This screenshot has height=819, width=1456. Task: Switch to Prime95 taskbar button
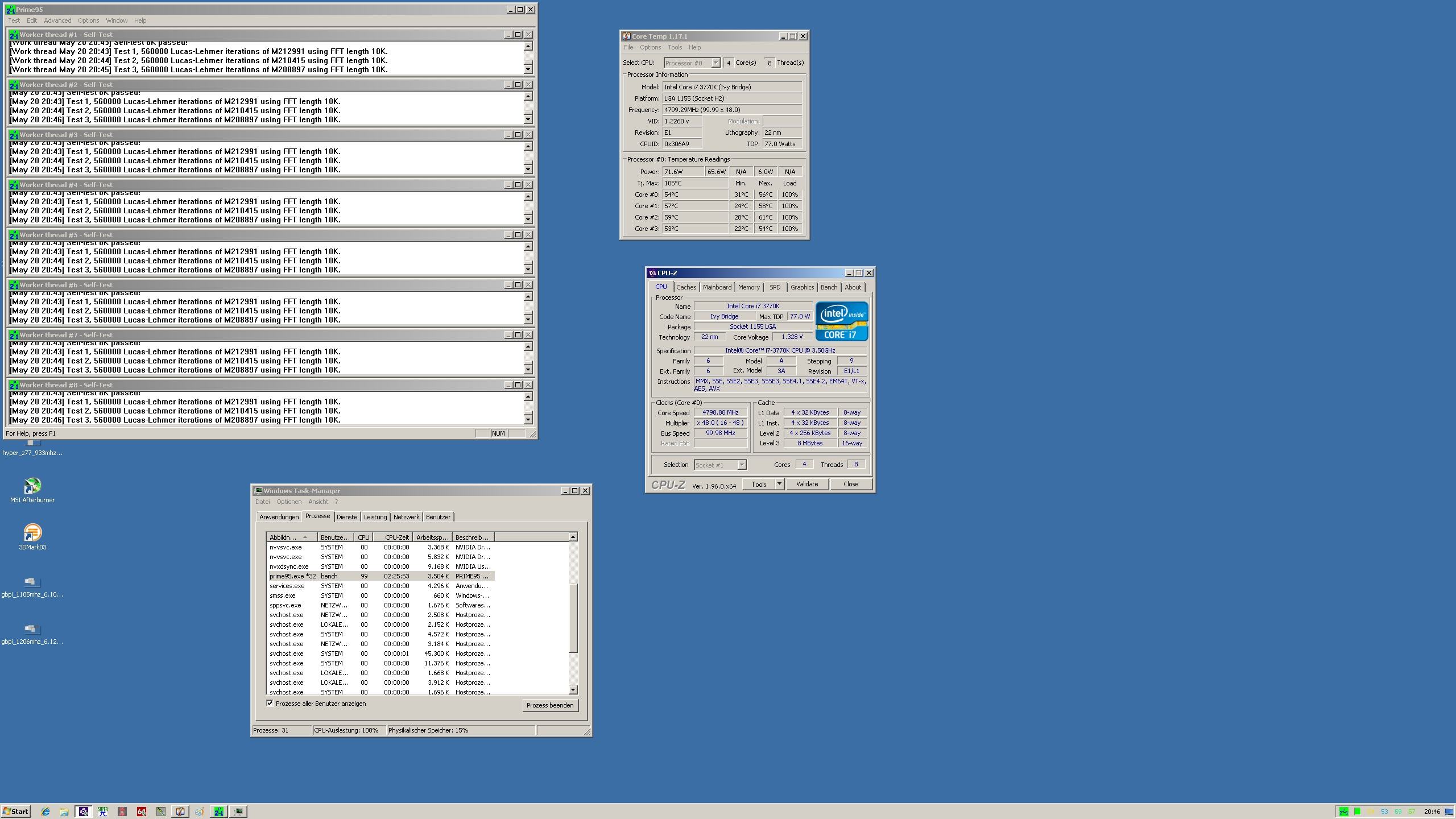(219, 812)
